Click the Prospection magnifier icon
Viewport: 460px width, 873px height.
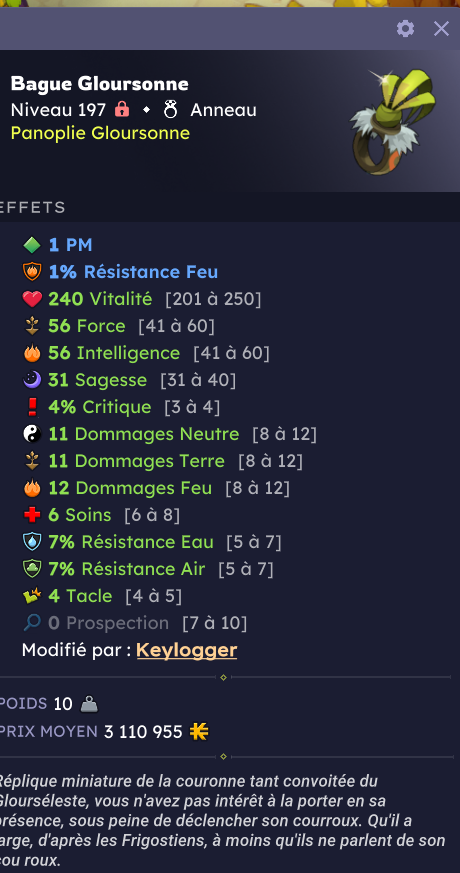(32, 622)
